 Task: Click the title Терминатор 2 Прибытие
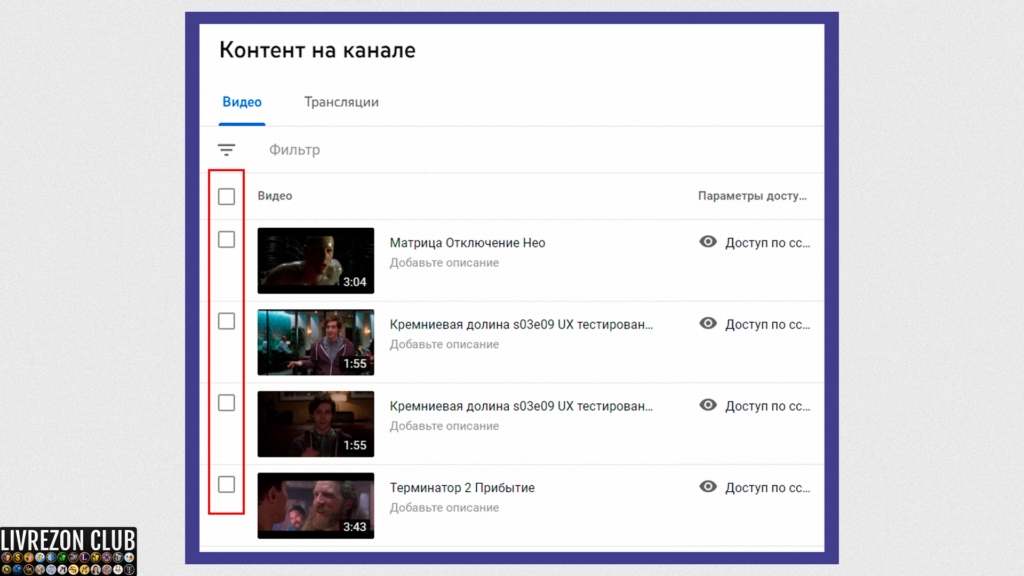[x=462, y=488]
